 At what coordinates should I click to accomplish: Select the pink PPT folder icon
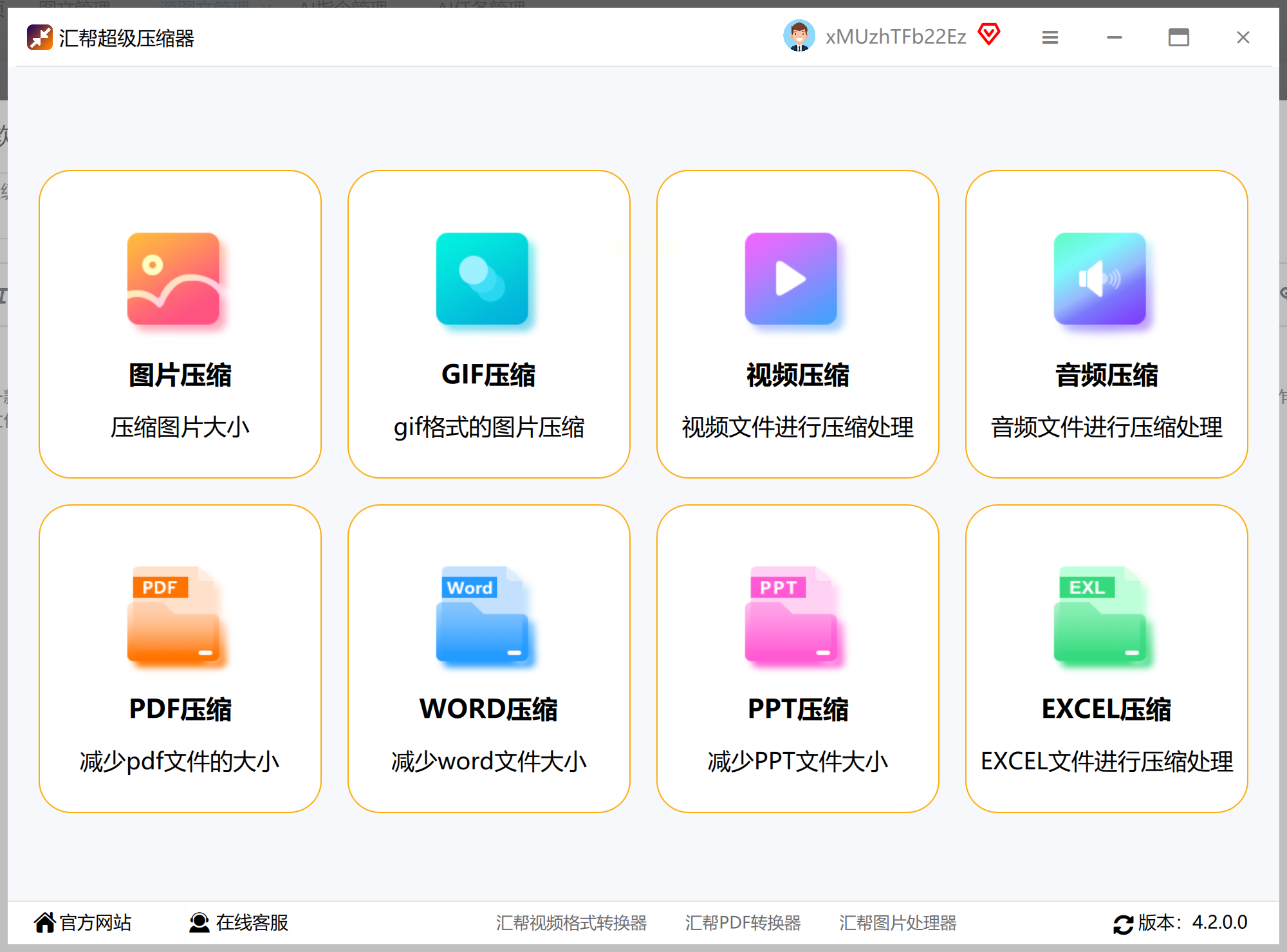(791, 614)
